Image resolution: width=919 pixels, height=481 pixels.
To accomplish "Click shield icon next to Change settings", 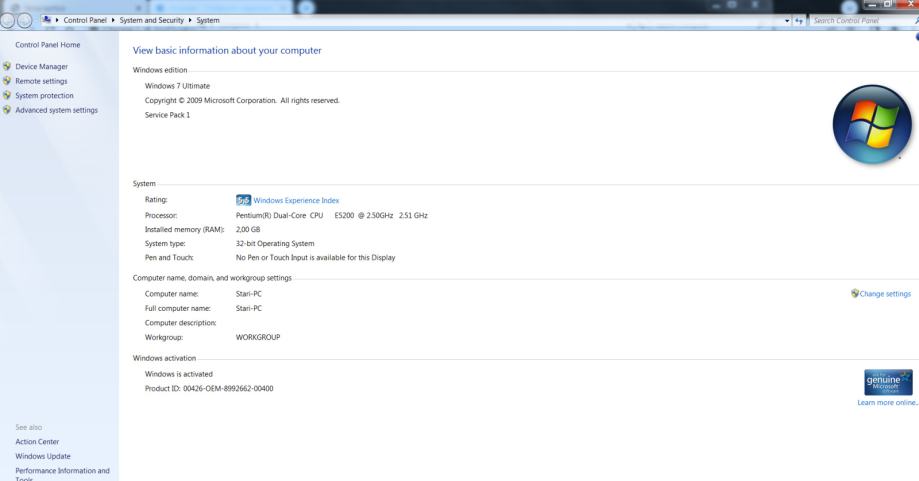I will (855, 294).
